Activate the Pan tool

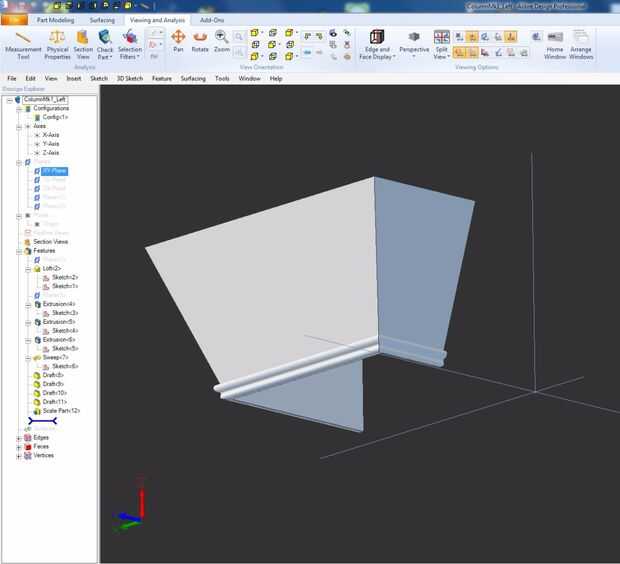[x=178, y=41]
